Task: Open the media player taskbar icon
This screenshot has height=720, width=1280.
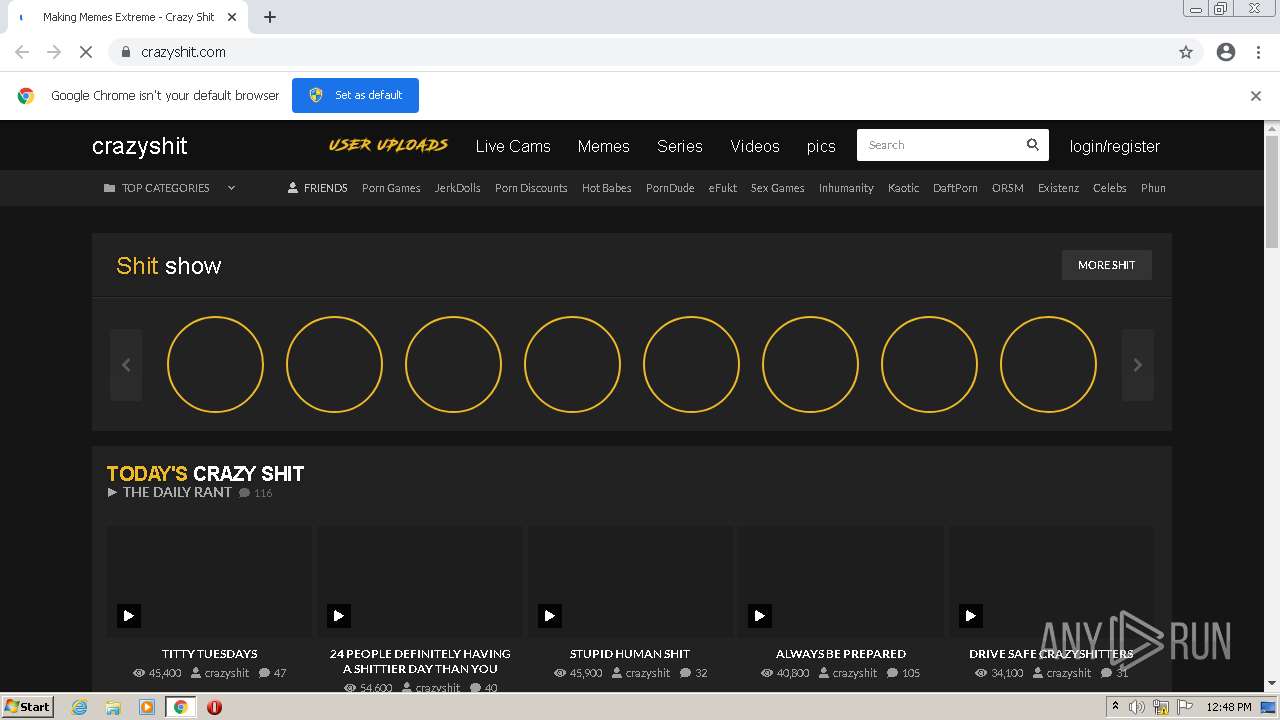Action: tap(147, 707)
